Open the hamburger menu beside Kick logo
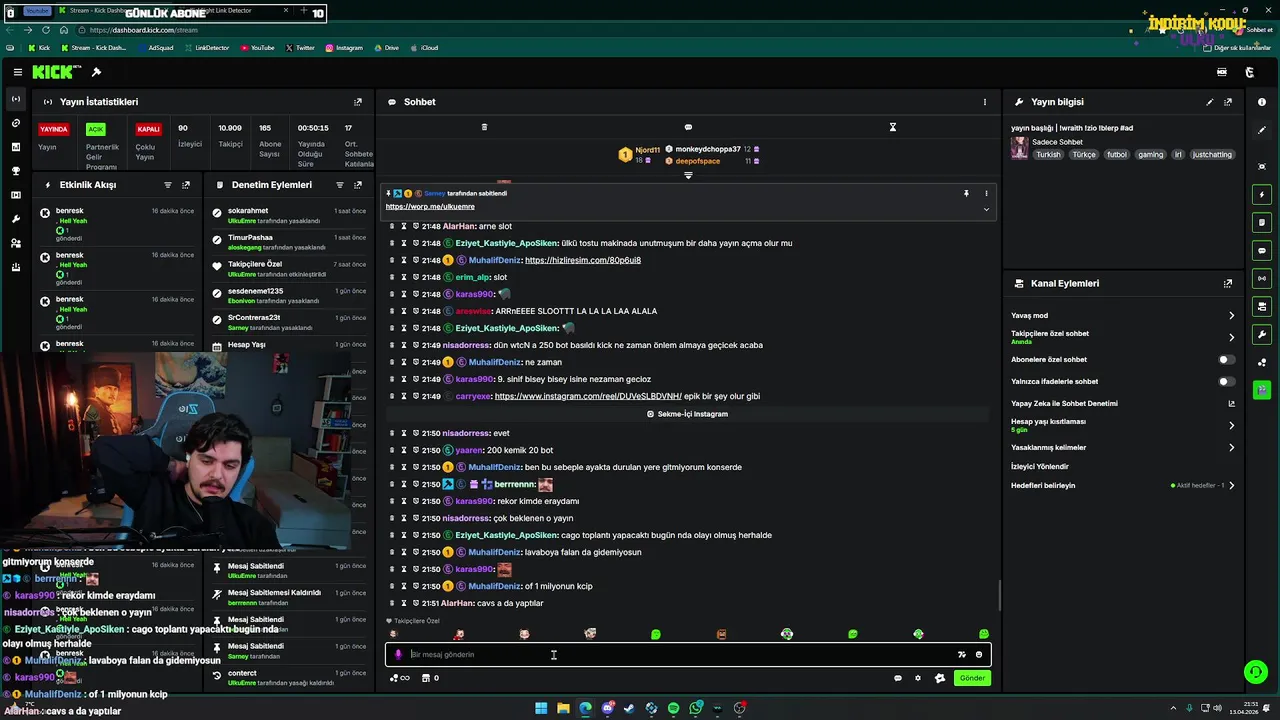 pos(18,72)
